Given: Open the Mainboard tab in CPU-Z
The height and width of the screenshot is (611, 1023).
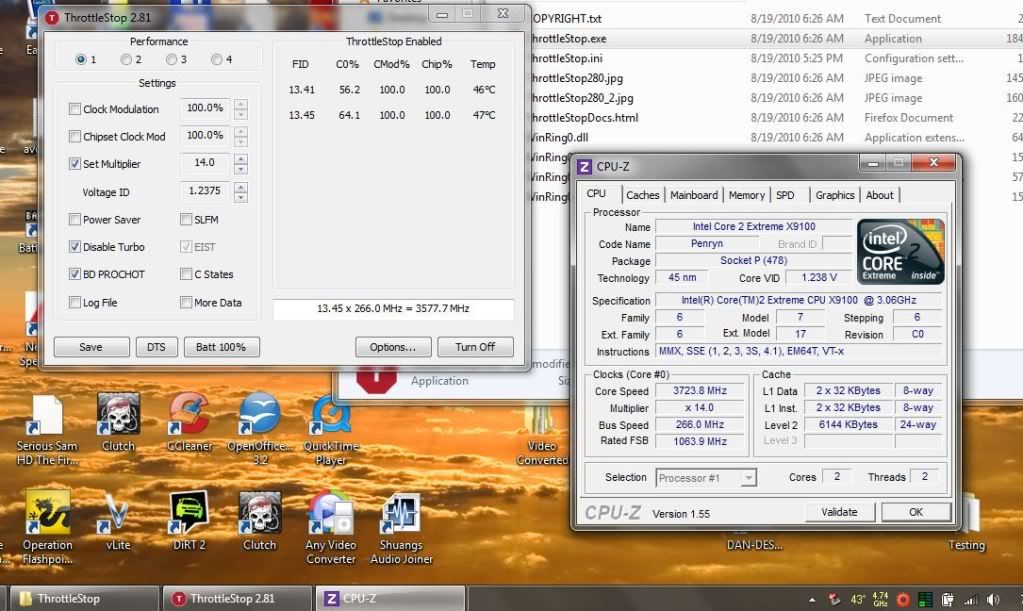Looking at the screenshot, I should click(x=694, y=195).
